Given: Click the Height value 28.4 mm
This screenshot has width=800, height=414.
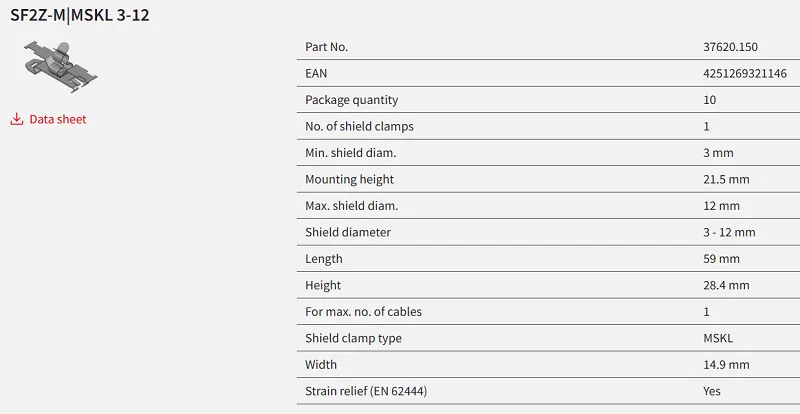Looking at the screenshot, I should [726, 285].
